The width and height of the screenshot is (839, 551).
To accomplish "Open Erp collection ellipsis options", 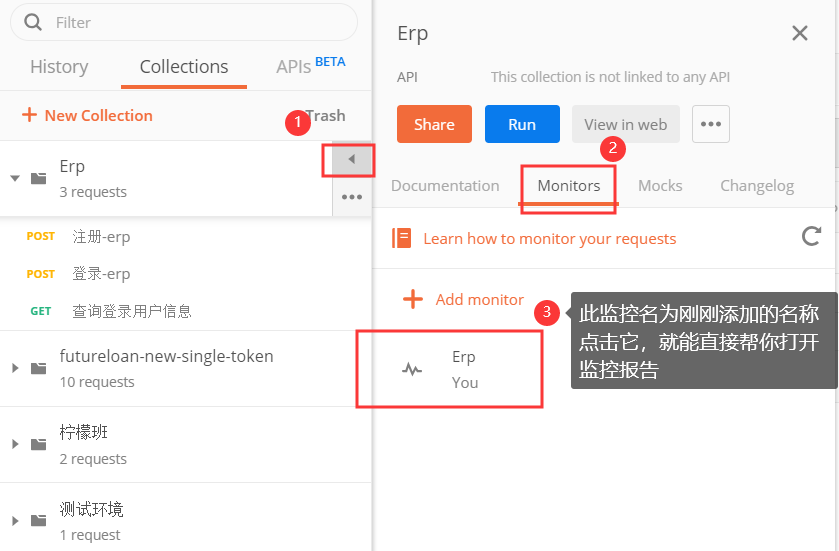I will click(x=351, y=197).
